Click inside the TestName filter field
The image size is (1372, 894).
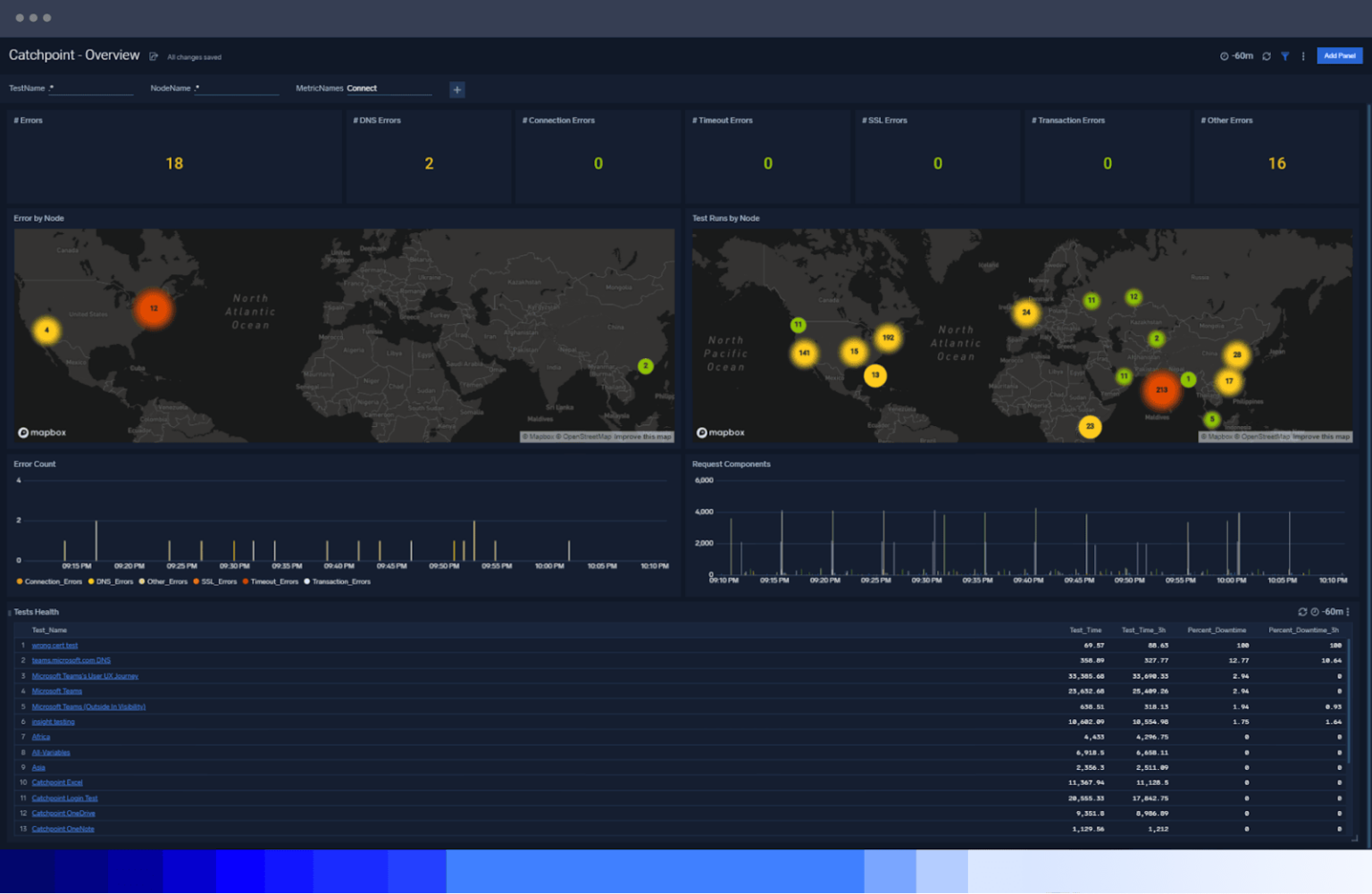89,88
